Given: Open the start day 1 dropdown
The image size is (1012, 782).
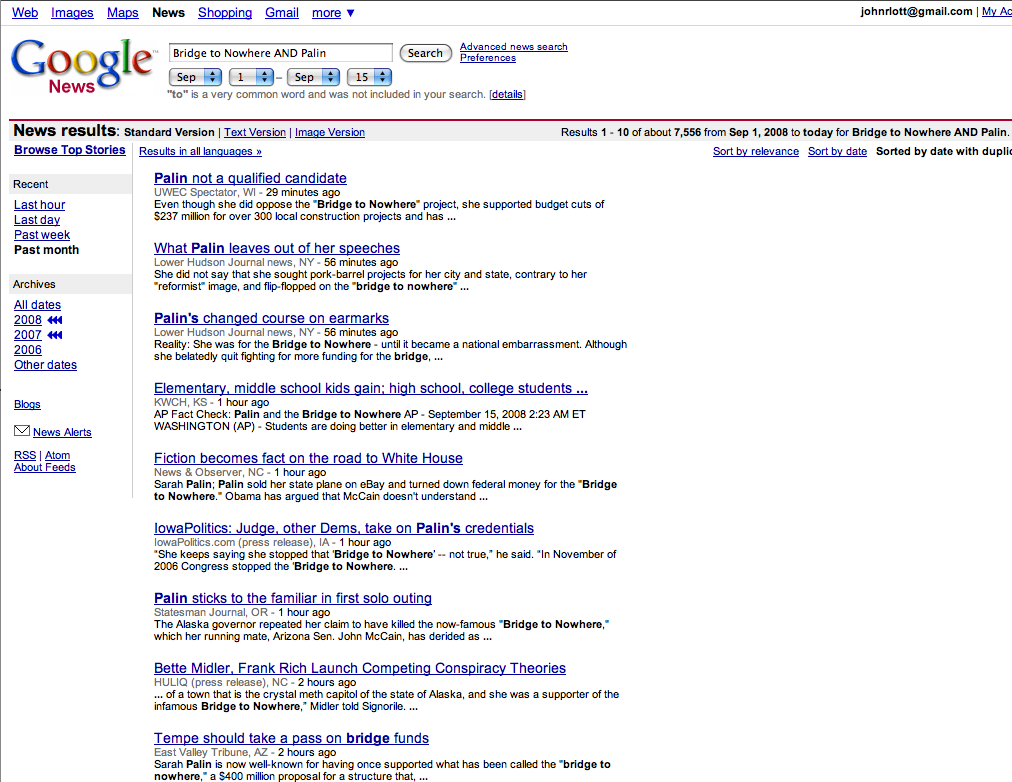Looking at the screenshot, I should 251,77.
